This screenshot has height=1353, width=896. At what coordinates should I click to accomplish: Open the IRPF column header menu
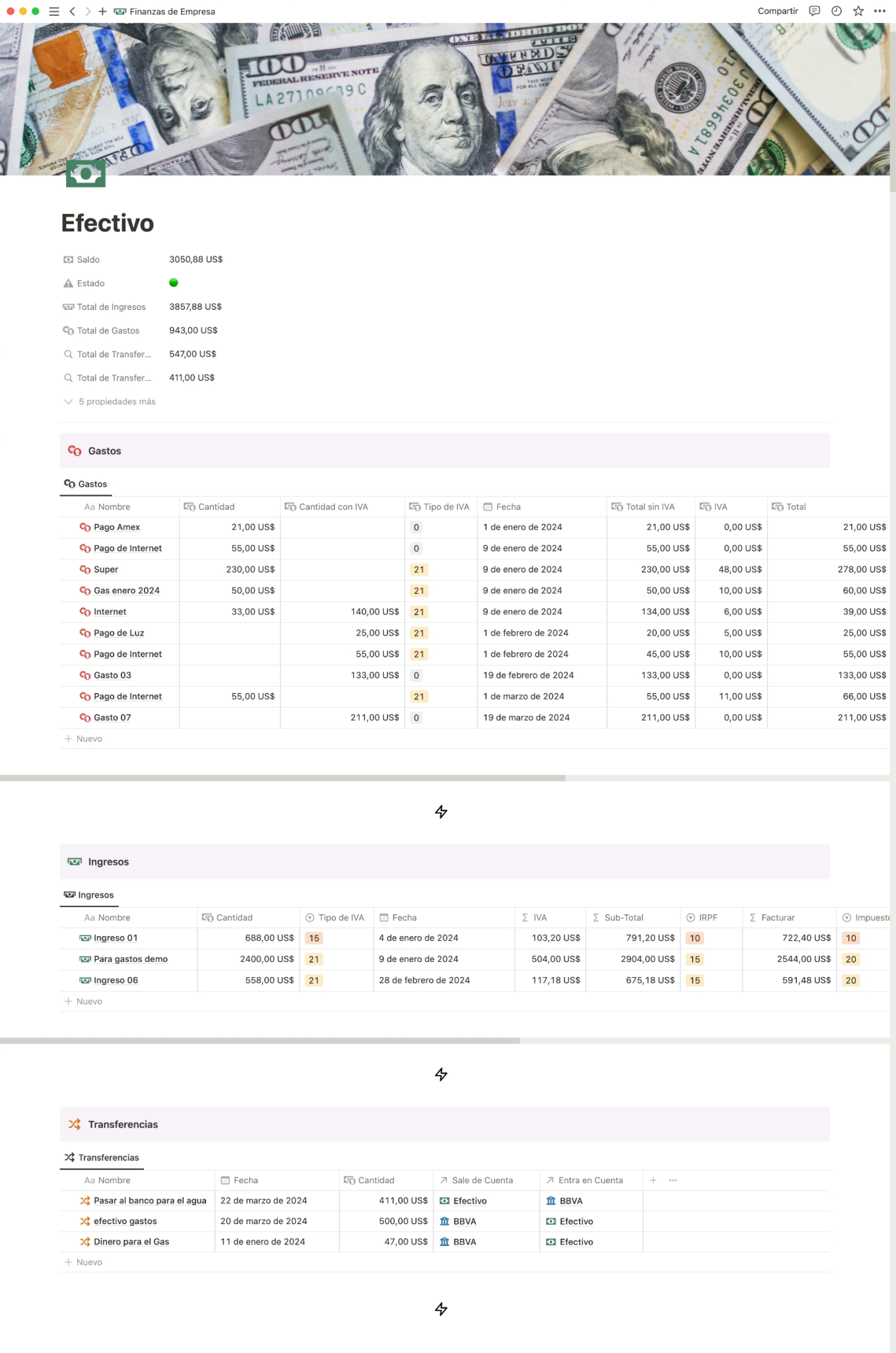[707, 918]
